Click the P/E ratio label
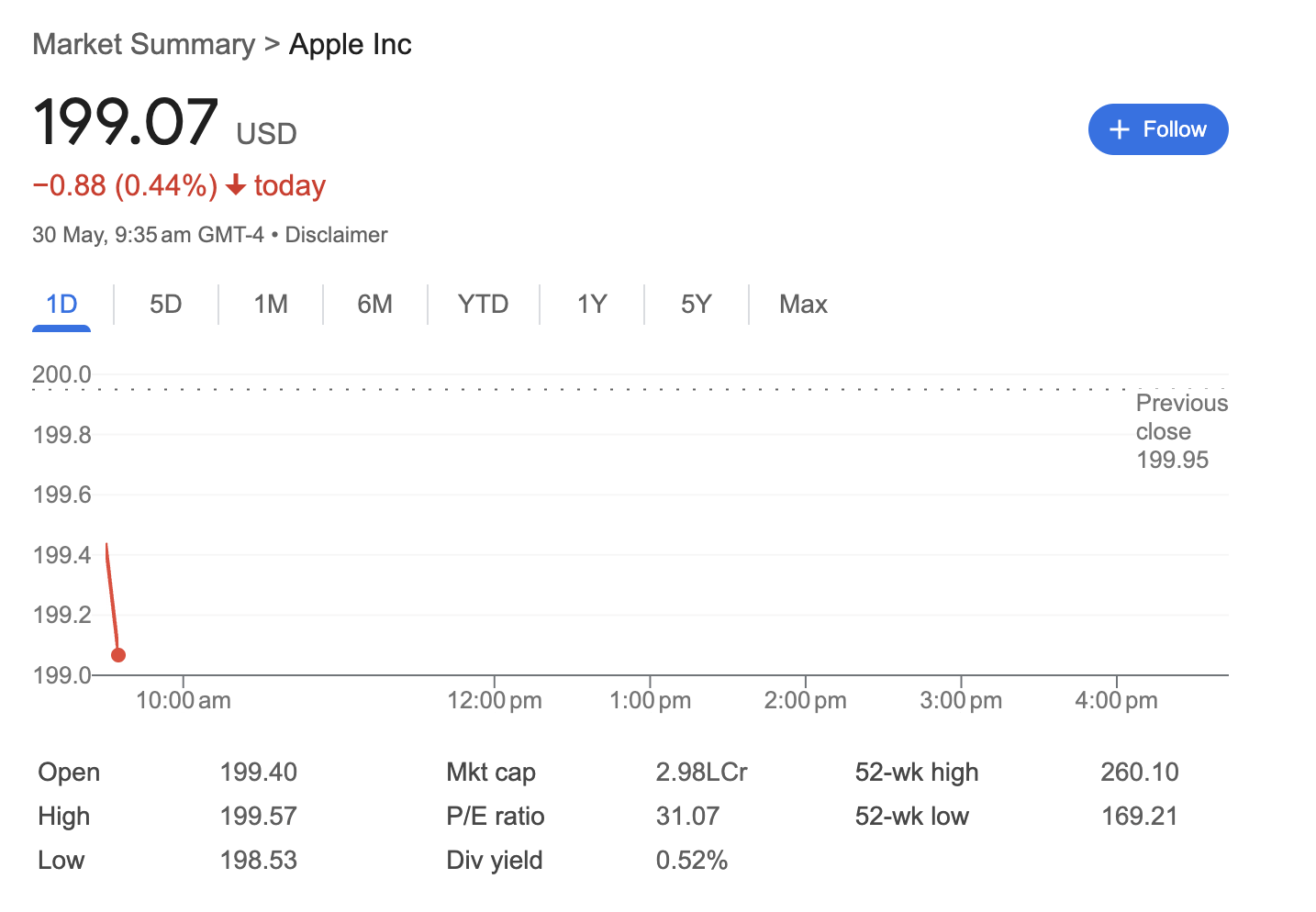This screenshot has height=912, width=1316. pos(495,817)
